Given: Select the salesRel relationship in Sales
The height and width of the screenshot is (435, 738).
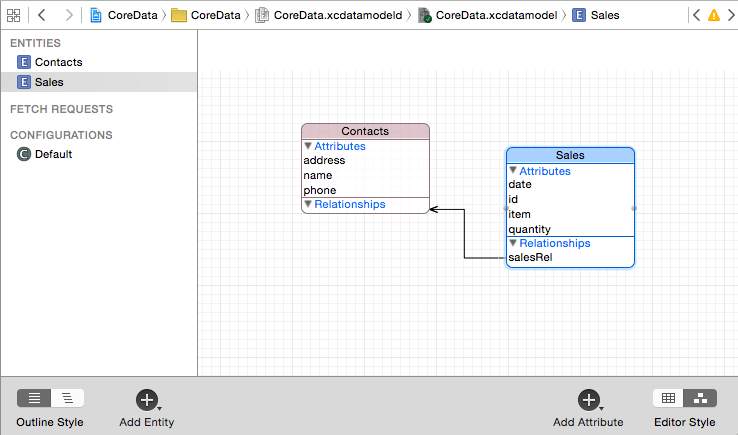Looking at the screenshot, I should (x=530, y=258).
